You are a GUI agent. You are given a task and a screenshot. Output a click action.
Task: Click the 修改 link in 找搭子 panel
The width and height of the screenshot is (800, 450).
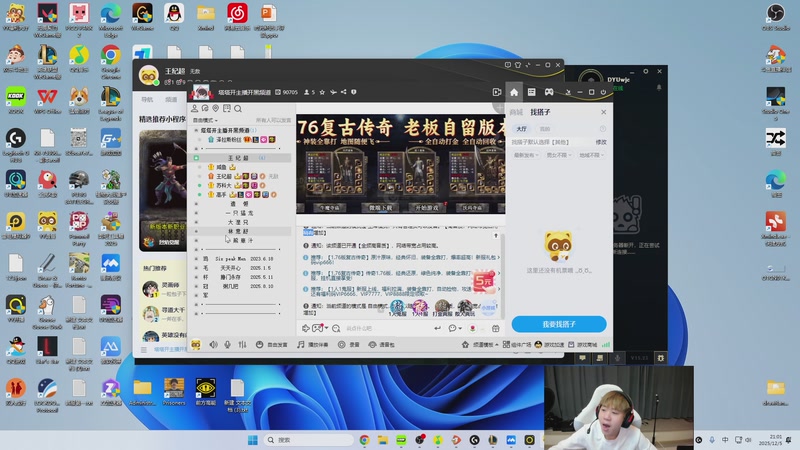click(x=601, y=142)
